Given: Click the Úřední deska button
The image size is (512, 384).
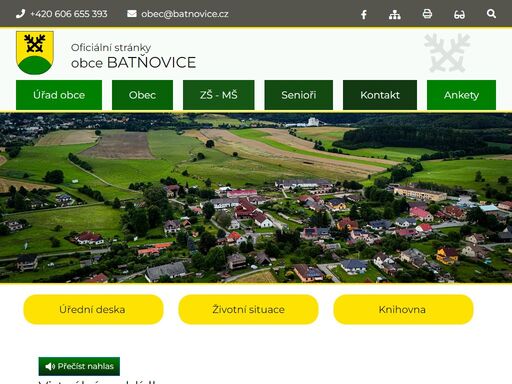Looking at the screenshot, I should tap(93, 309).
